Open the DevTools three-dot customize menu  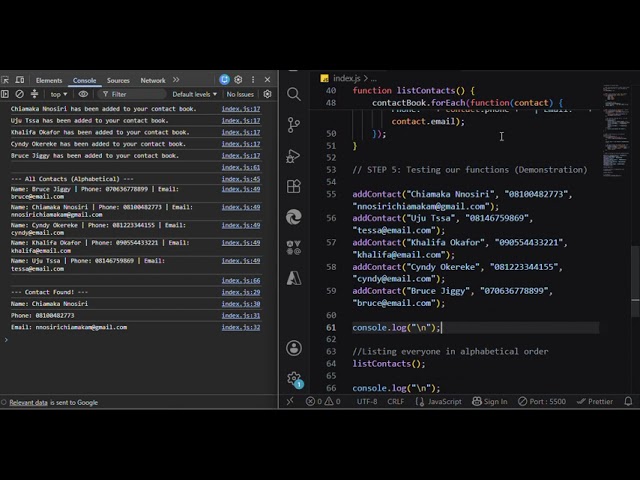pos(253,80)
